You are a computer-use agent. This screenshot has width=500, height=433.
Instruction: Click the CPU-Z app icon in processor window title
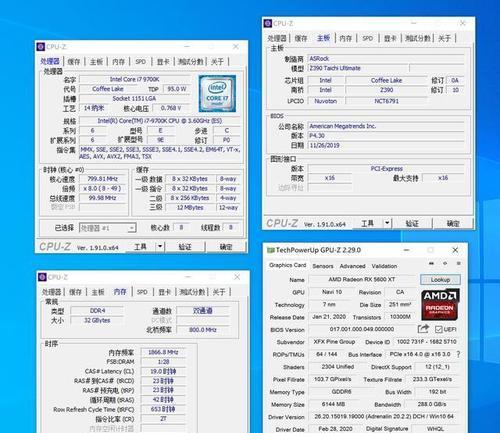click(x=41, y=47)
